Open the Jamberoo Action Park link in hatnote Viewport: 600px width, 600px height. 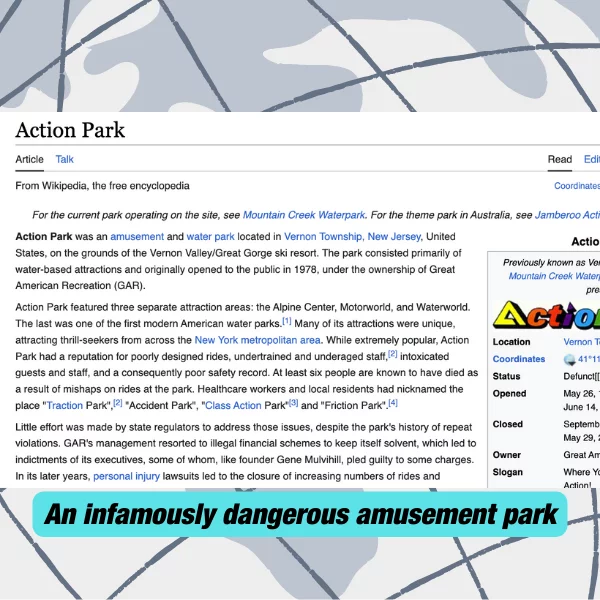tap(567, 215)
